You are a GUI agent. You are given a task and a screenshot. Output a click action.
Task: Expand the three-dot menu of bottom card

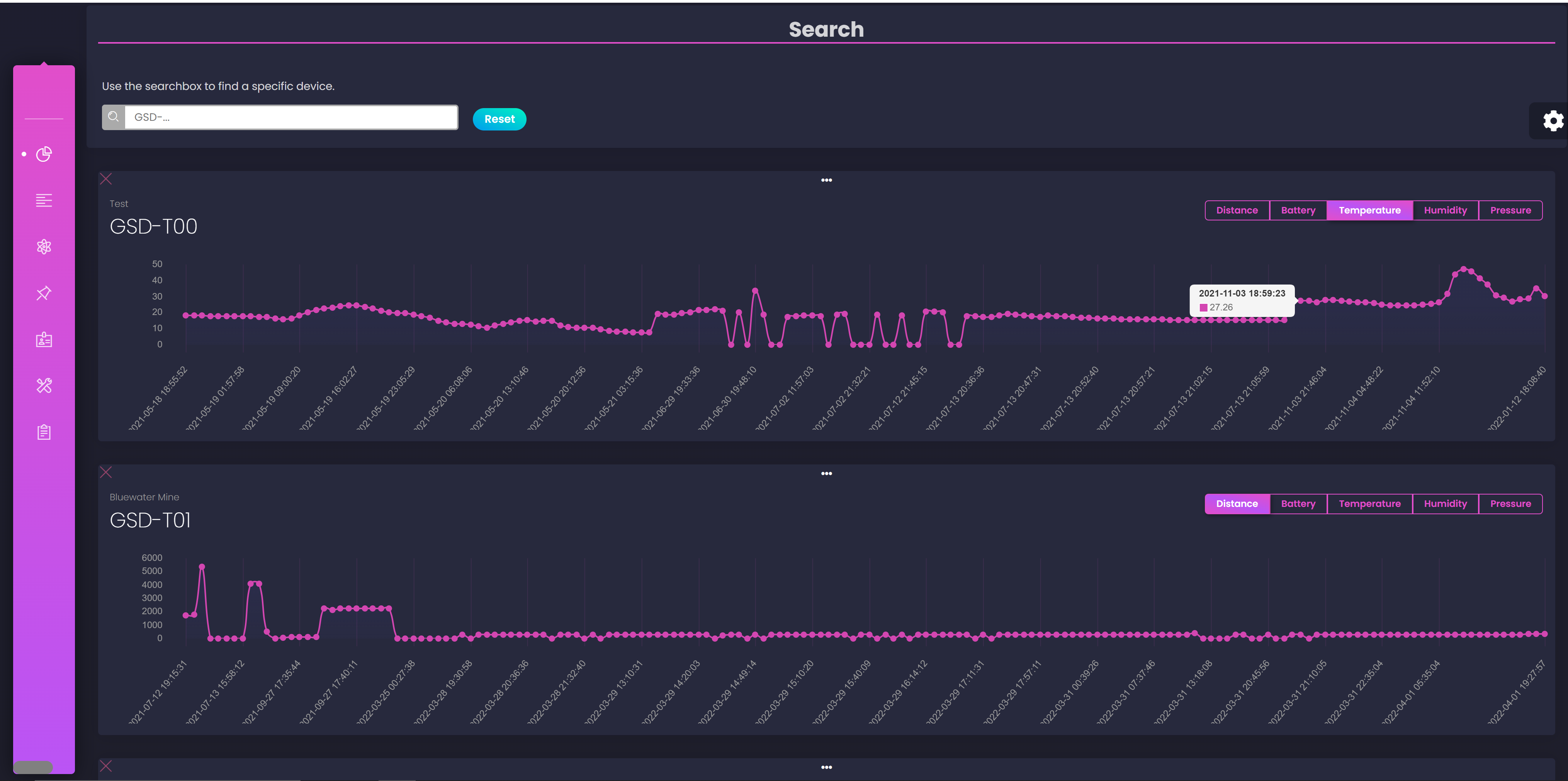[826, 767]
